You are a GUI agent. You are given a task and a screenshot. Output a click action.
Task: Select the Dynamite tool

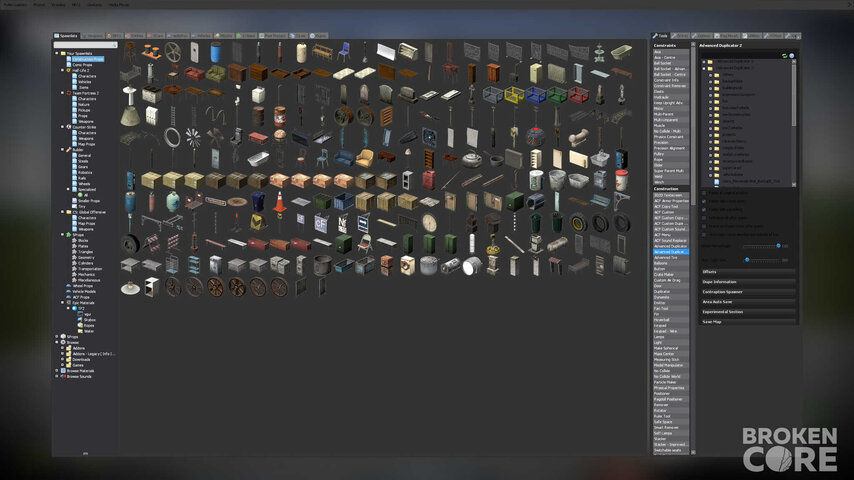click(671, 297)
